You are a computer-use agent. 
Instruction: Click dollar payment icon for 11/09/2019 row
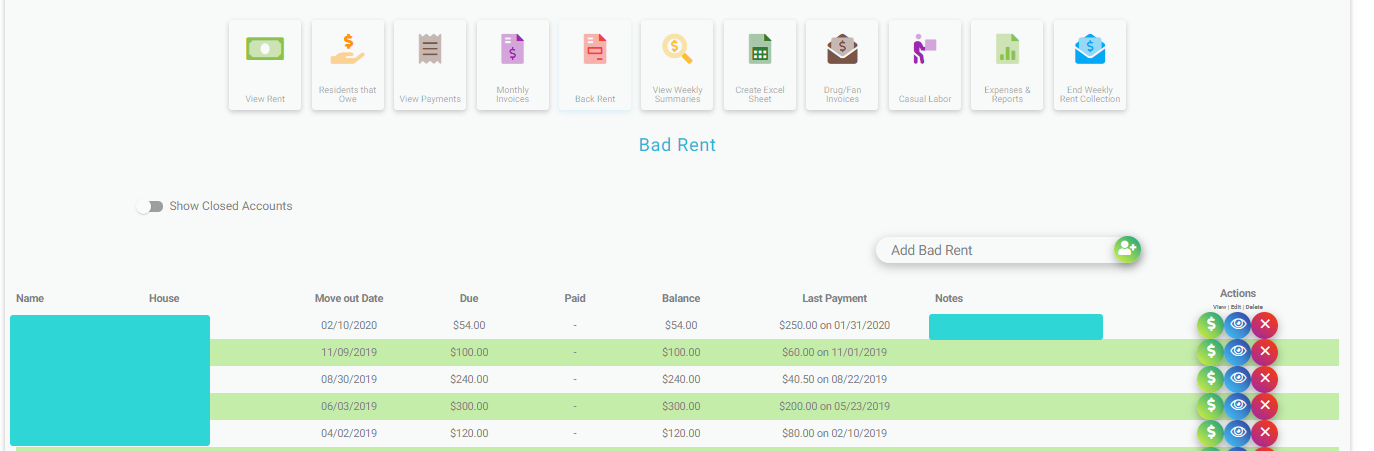click(x=1211, y=352)
